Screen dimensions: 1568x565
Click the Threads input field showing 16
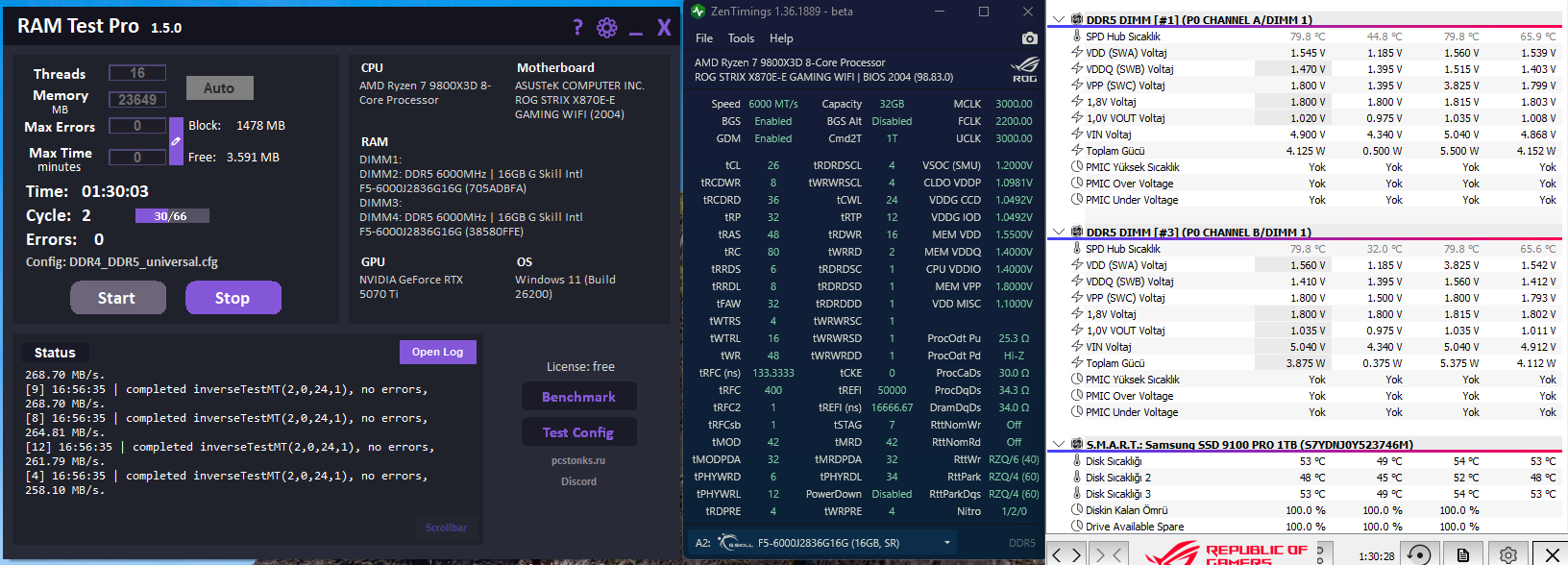pyautogui.click(x=137, y=73)
